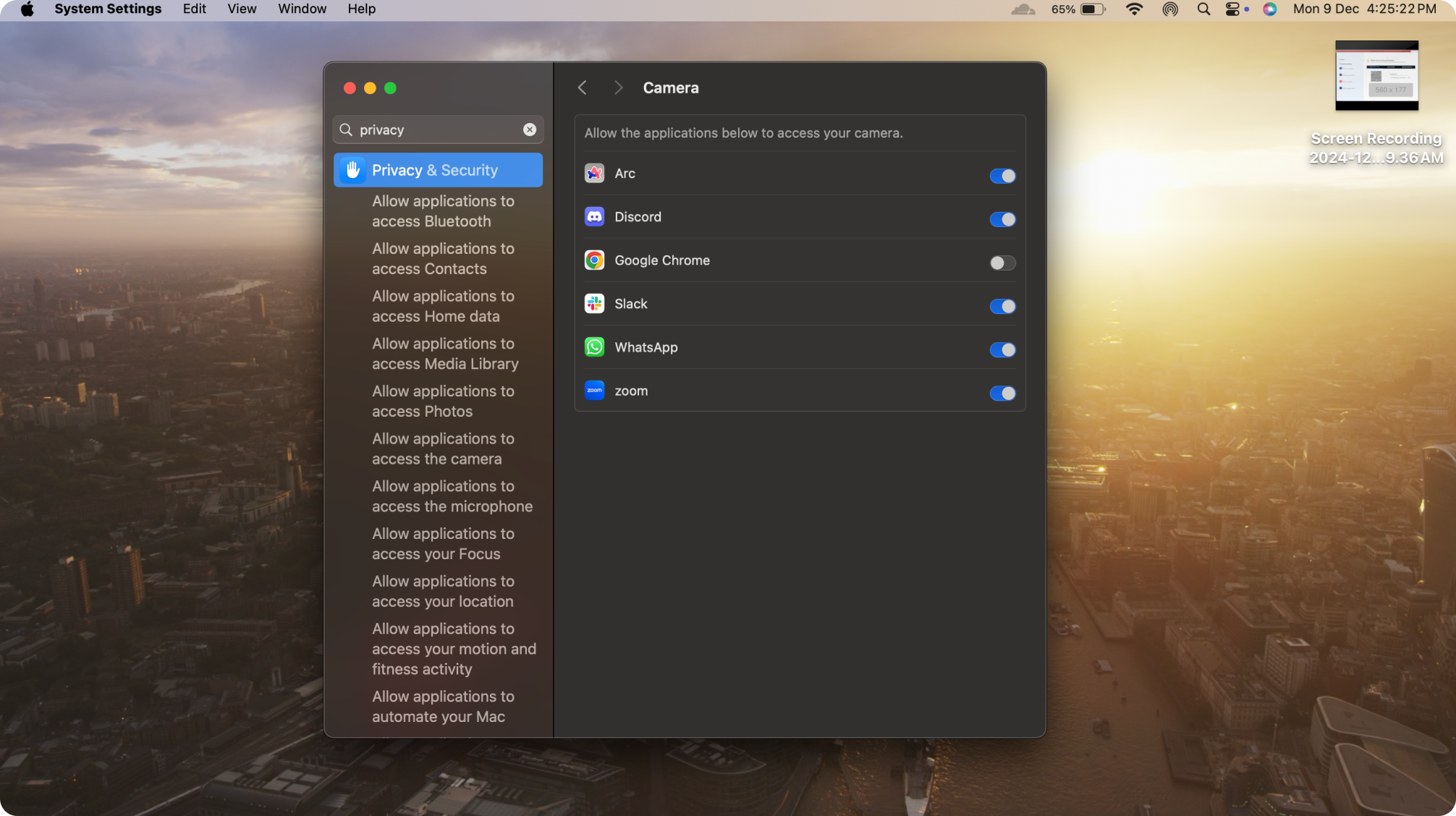Click the WhatsApp label
This screenshot has width=1456, height=816.
pos(646,347)
